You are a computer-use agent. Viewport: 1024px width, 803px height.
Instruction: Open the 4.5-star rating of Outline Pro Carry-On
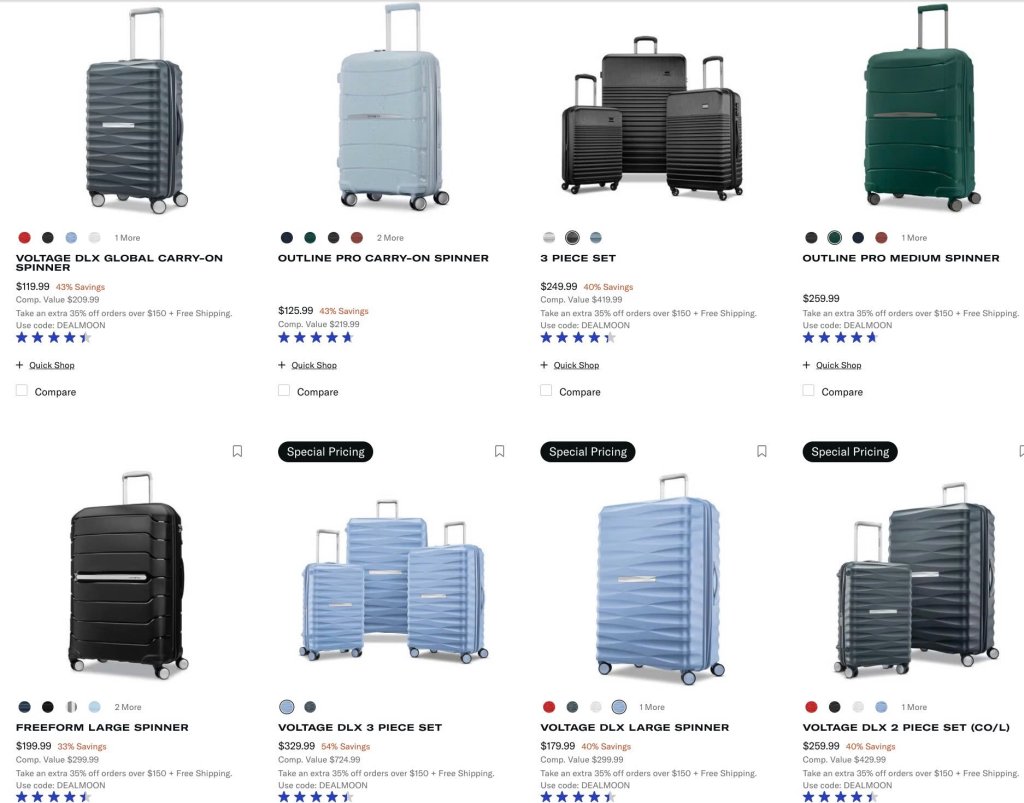click(x=316, y=338)
